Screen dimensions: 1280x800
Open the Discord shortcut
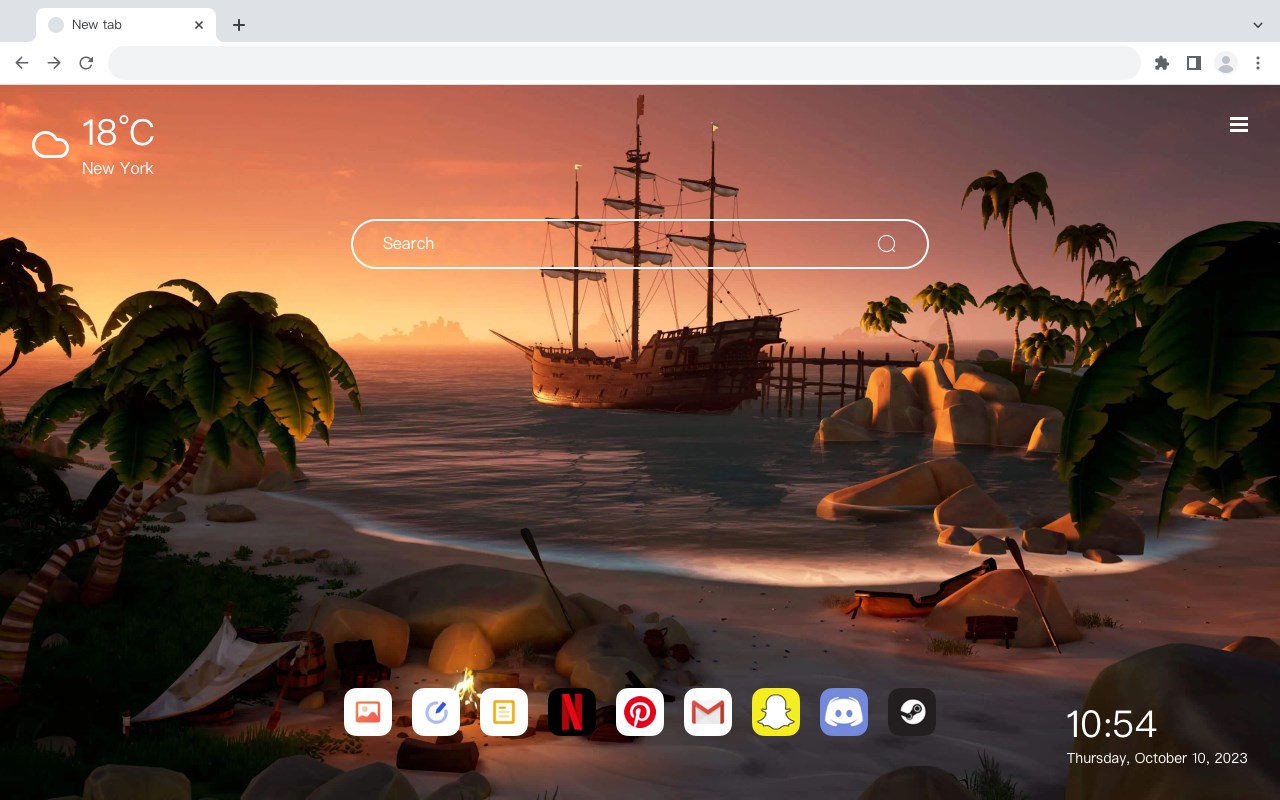[x=844, y=712]
